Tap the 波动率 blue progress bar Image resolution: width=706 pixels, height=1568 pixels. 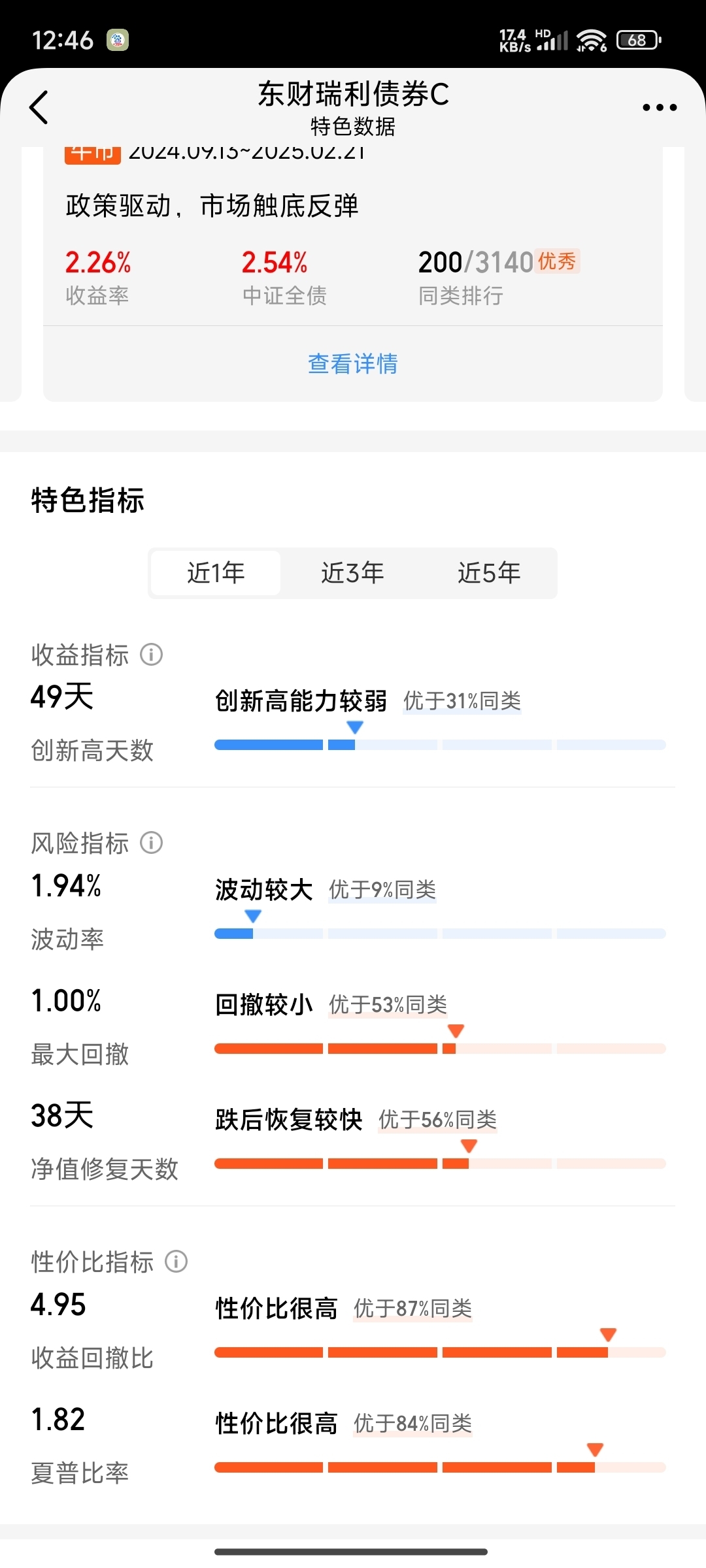pos(440,934)
